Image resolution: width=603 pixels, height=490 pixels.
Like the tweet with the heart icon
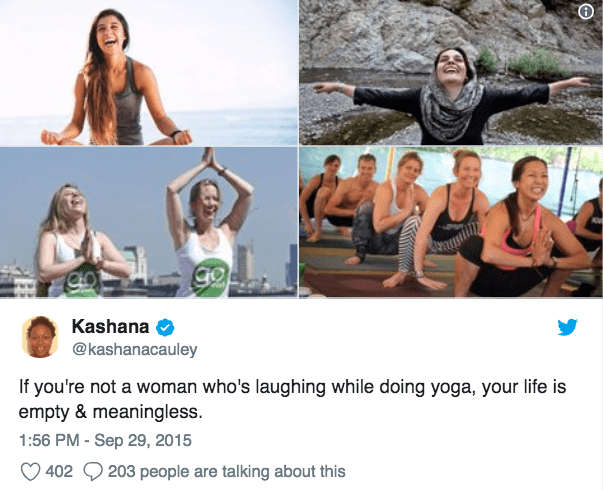tap(30, 472)
